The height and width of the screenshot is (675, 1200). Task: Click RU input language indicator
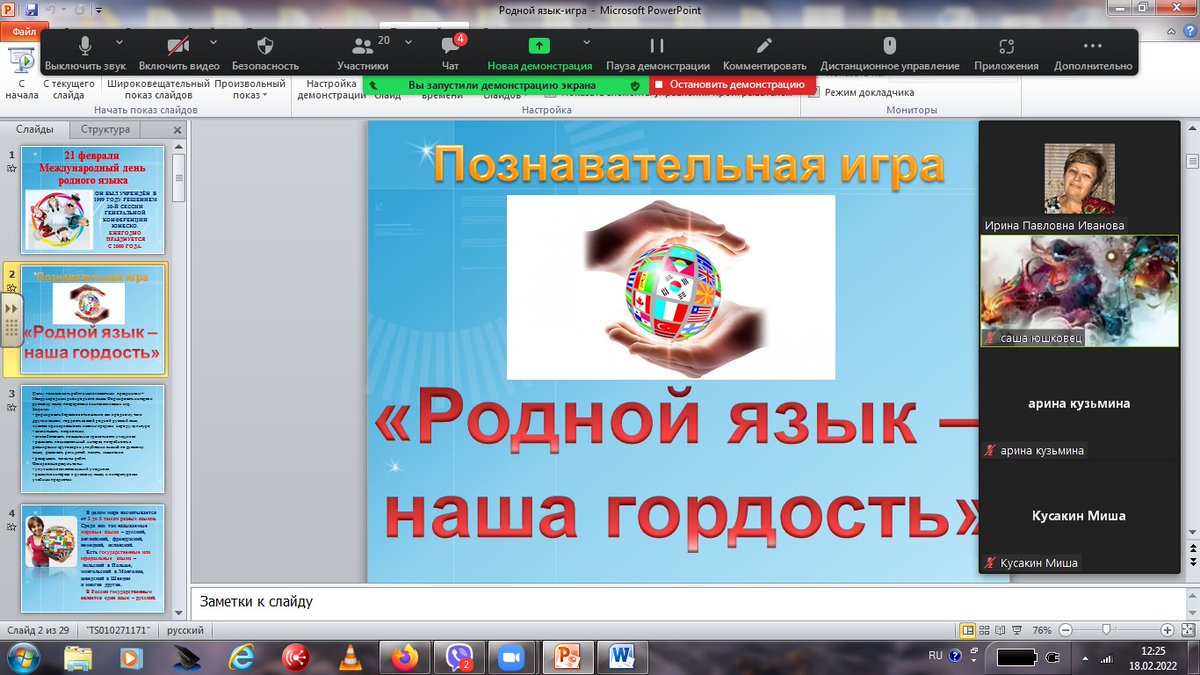point(936,656)
